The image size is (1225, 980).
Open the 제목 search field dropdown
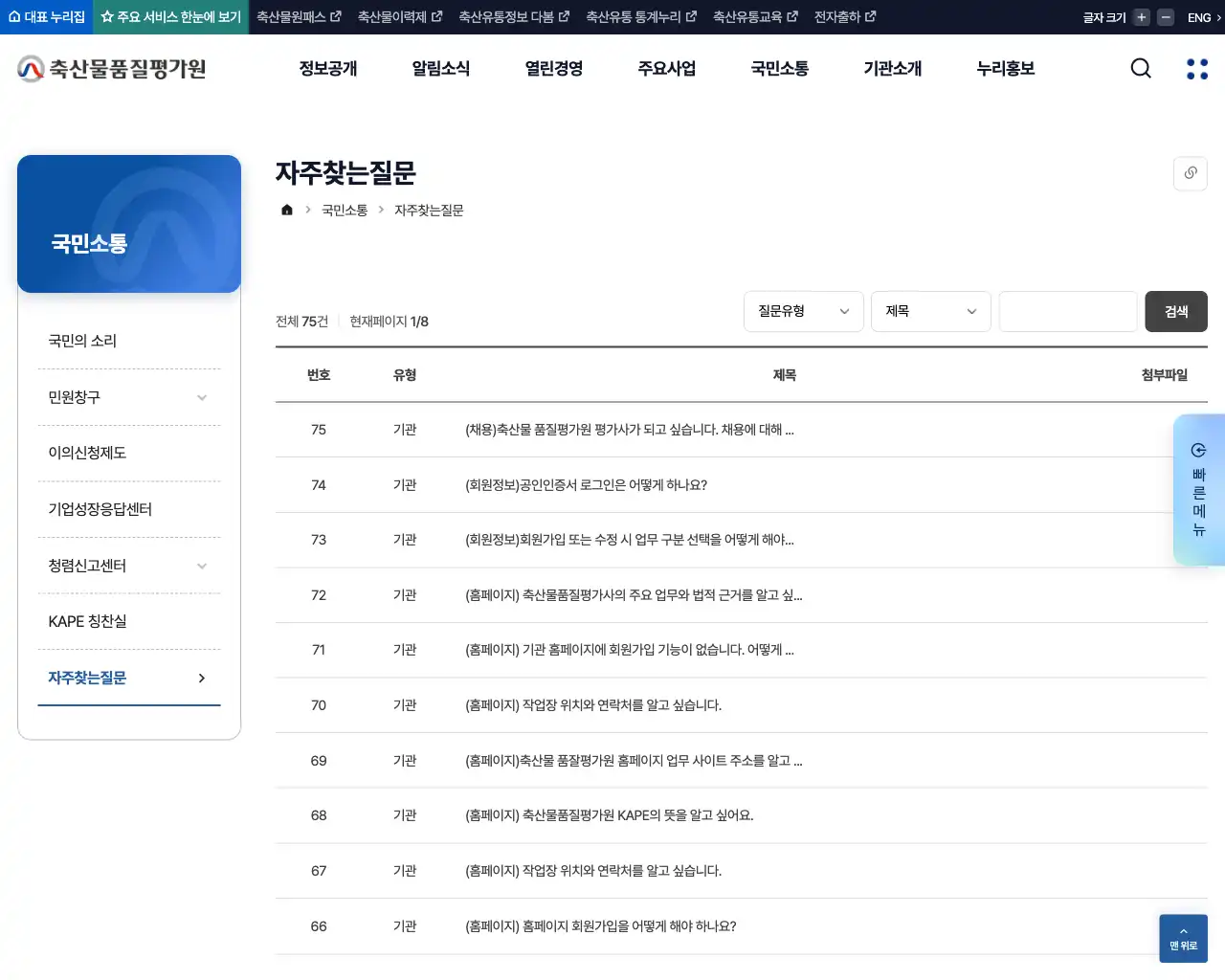pos(931,311)
